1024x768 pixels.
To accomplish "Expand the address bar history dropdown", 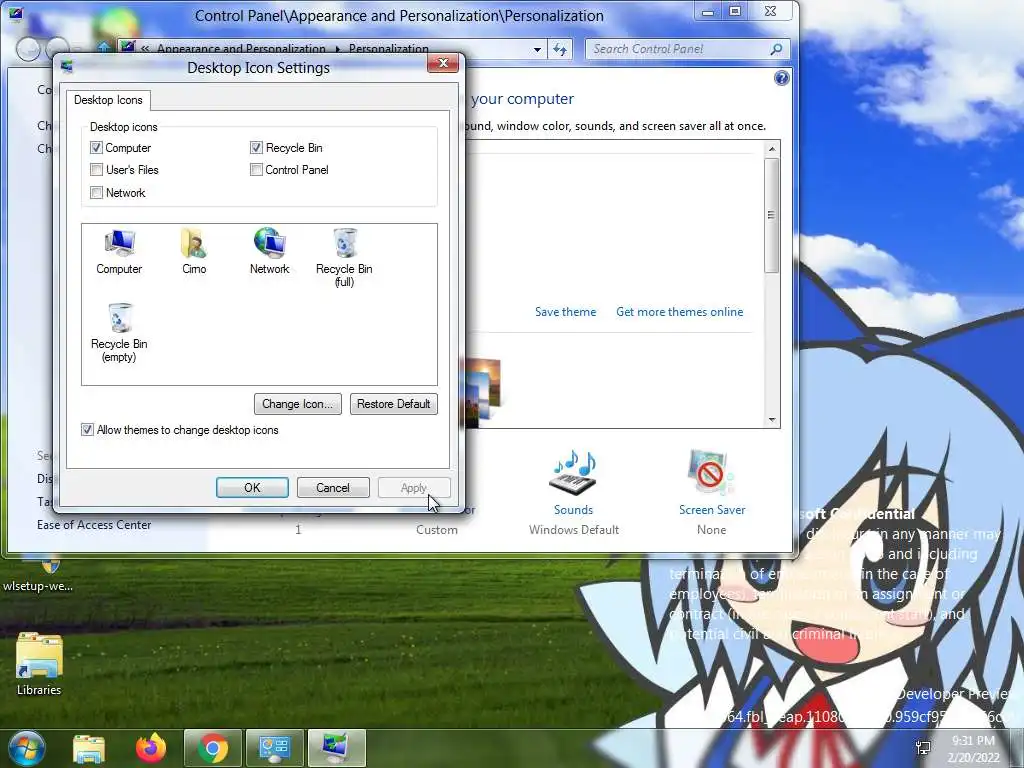I will [537, 50].
